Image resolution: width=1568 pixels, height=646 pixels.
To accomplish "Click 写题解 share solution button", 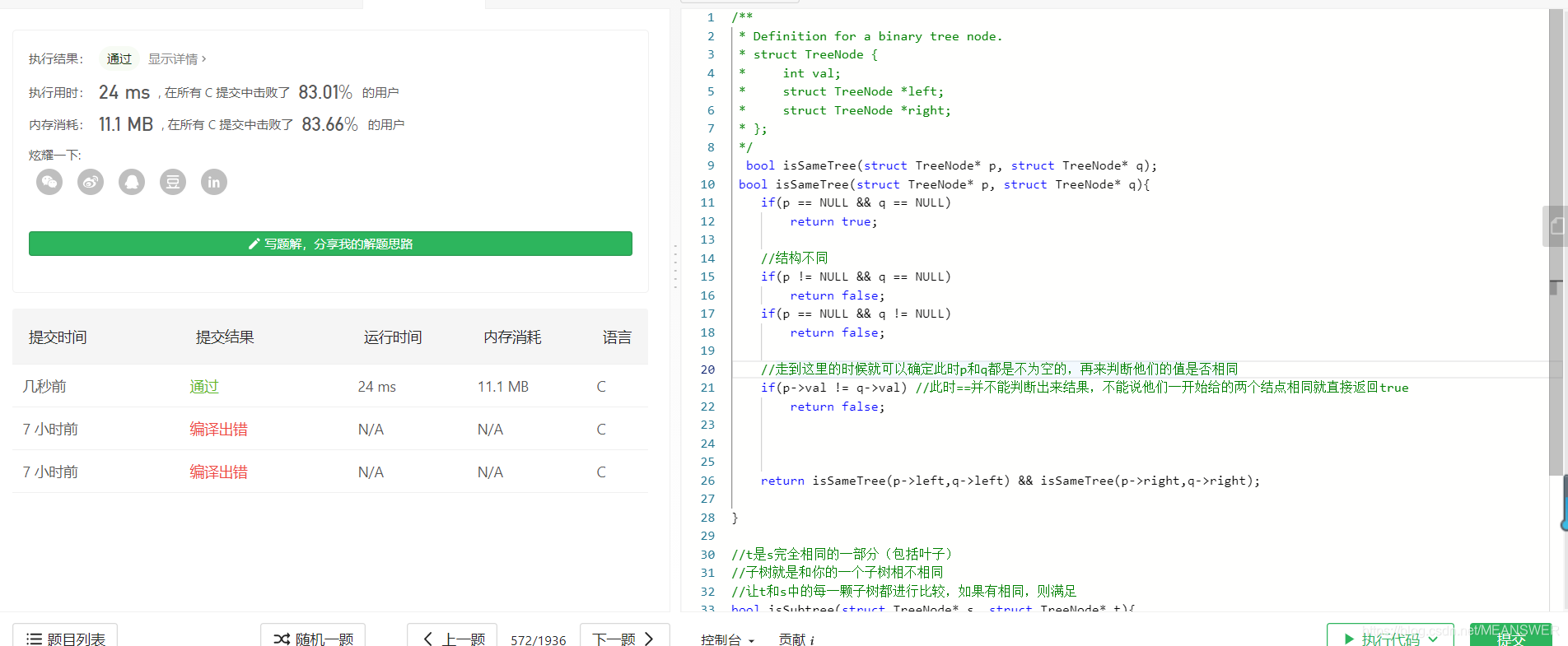I will [330, 244].
